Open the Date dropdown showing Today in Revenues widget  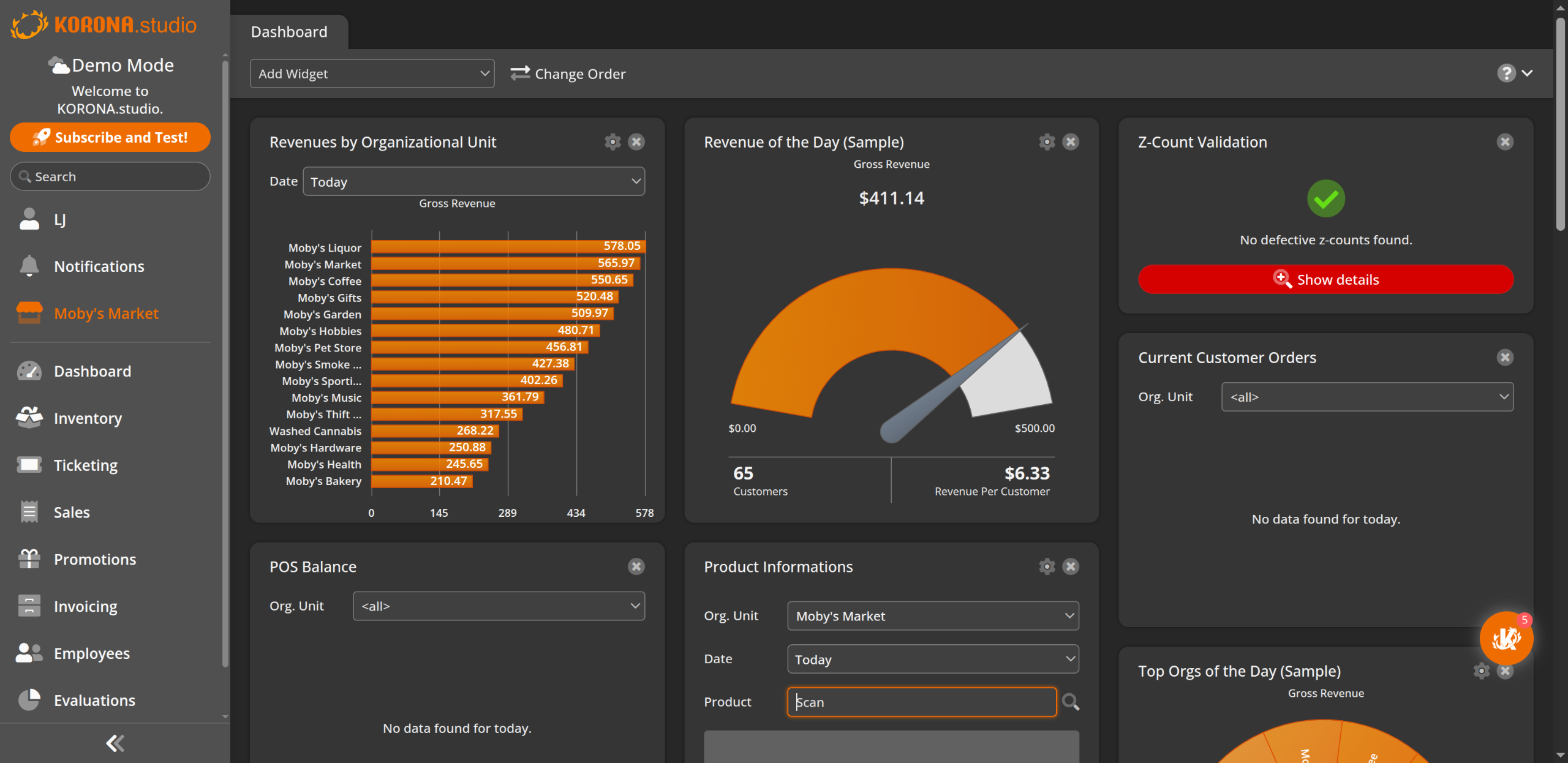[x=473, y=182]
